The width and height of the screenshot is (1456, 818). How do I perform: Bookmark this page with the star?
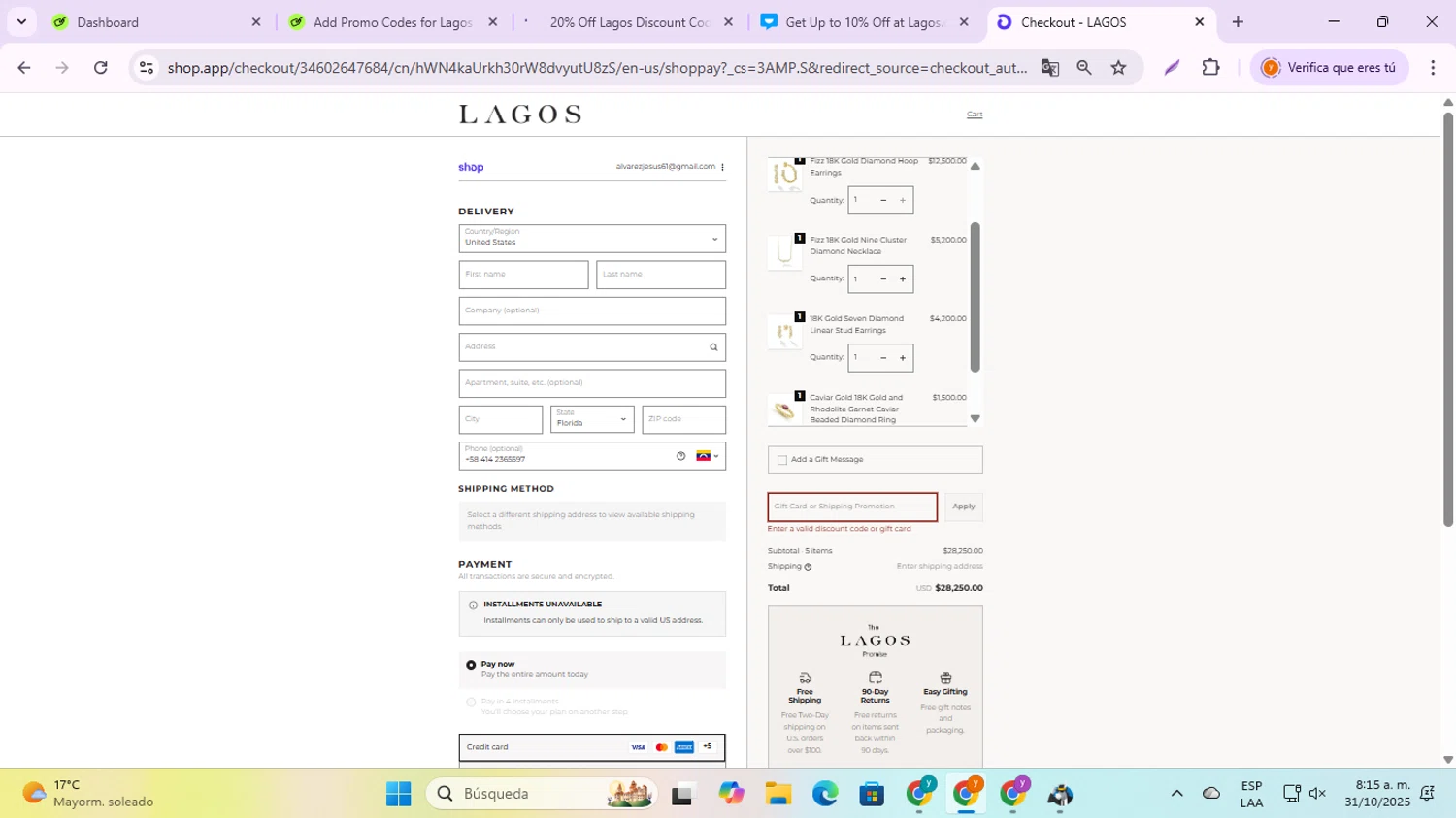click(x=1119, y=68)
